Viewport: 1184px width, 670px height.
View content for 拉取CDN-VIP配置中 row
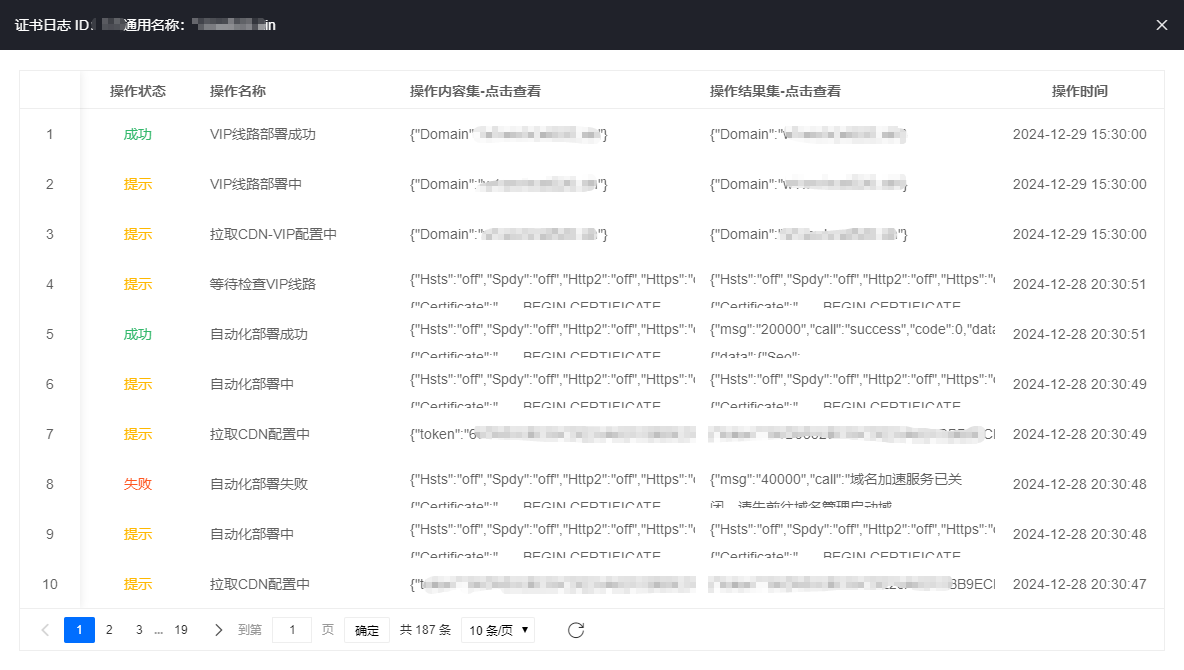tap(508, 234)
